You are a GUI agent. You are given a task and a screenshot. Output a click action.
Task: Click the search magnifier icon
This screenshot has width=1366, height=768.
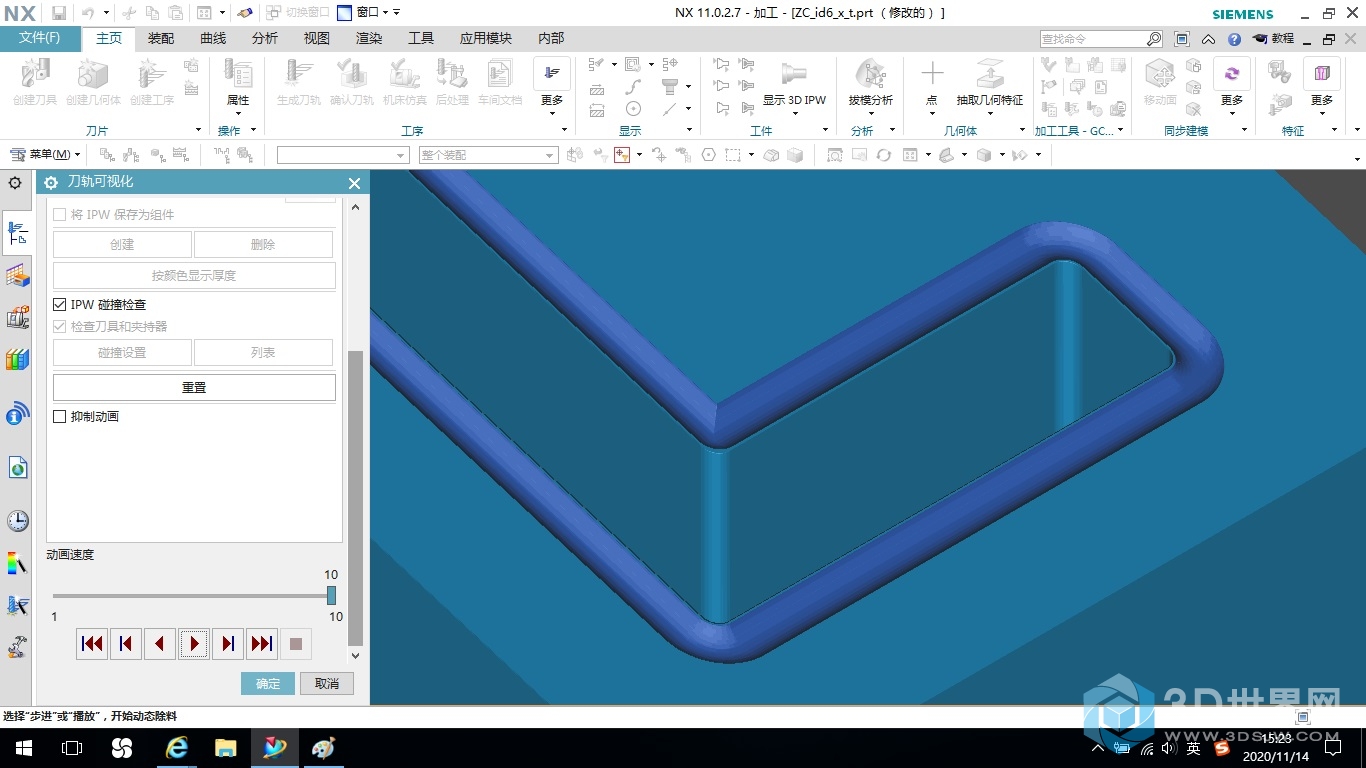coord(1154,39)
